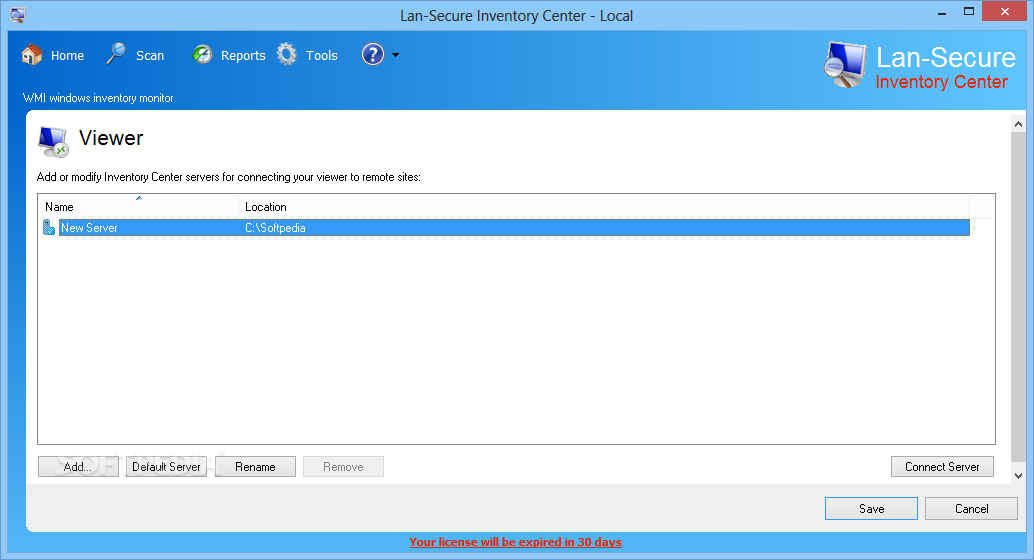The width and height of the screenshot is (1034, 560).
Task: Click the Rename button
Action: tap(255, 466)
